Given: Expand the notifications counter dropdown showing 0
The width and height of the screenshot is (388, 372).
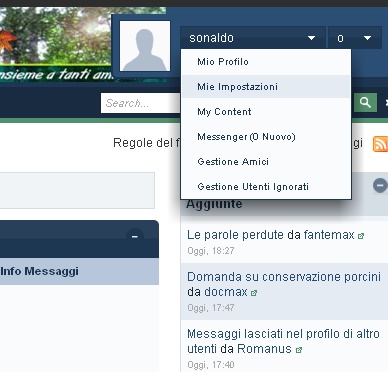Looking at the screenshot, I should coord(355,38).
